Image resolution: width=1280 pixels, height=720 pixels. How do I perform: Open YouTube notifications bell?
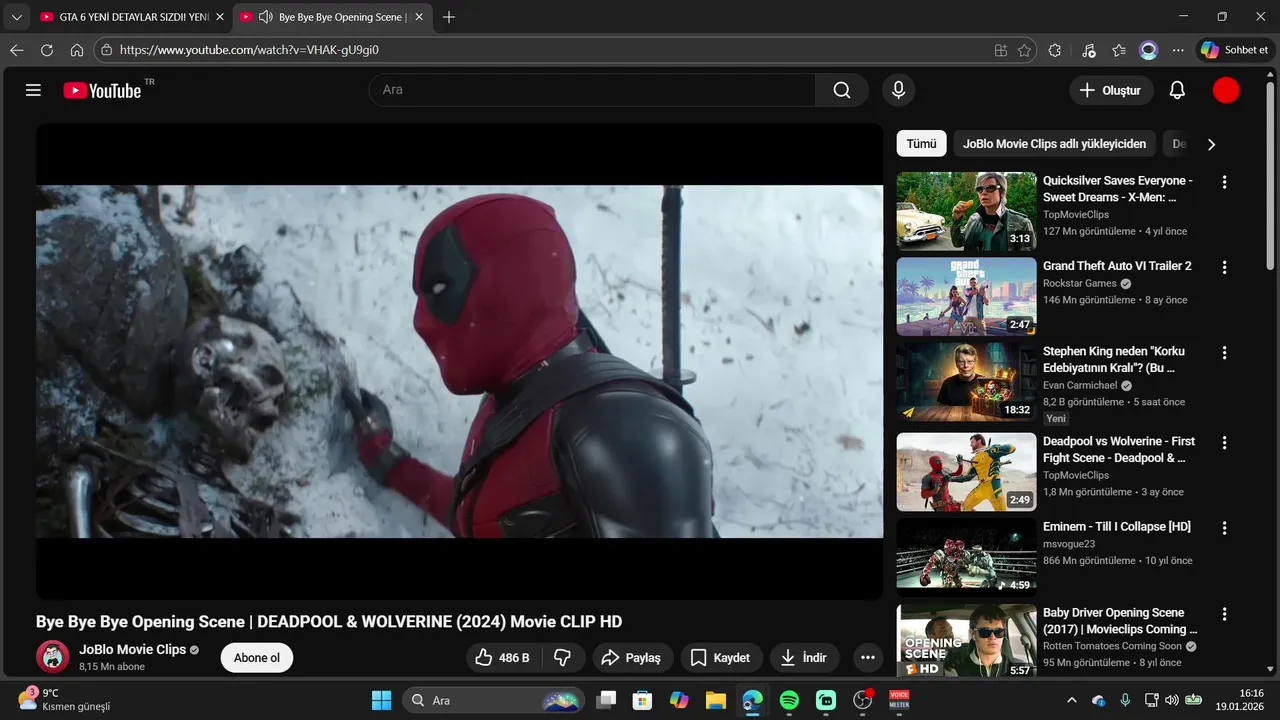tap(1177, 90)
